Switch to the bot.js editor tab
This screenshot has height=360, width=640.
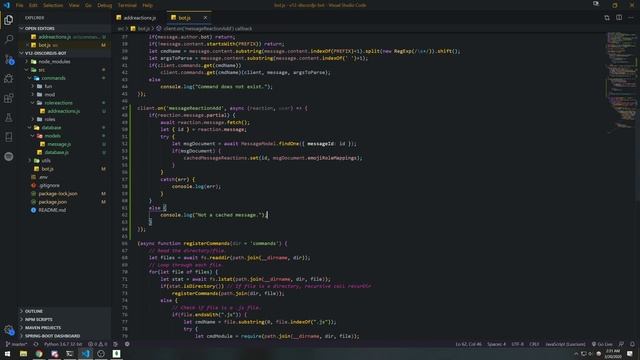[x=184, y=18]
